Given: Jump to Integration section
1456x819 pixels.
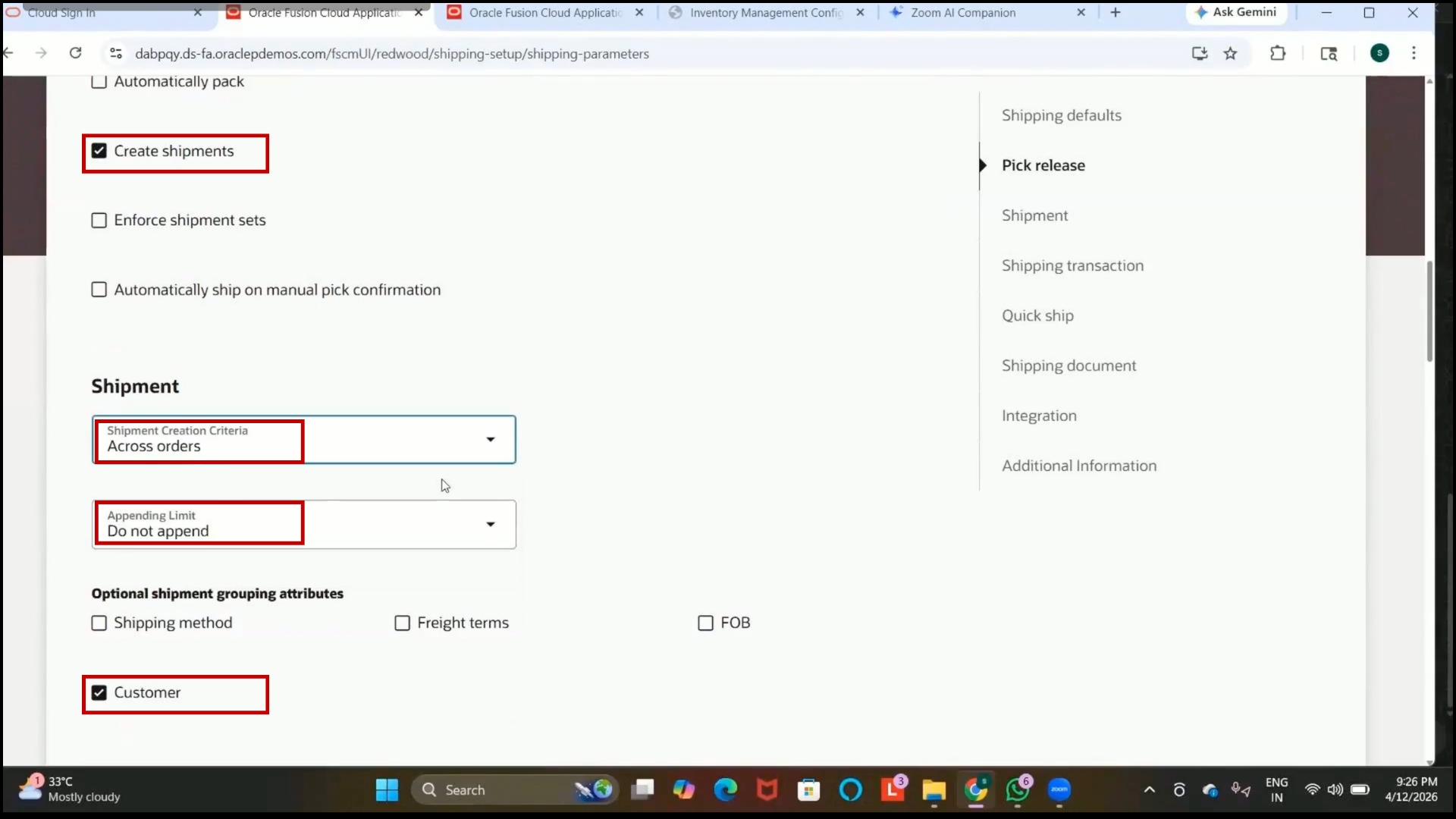Looking at the screenshot, I should (1039, 416).
